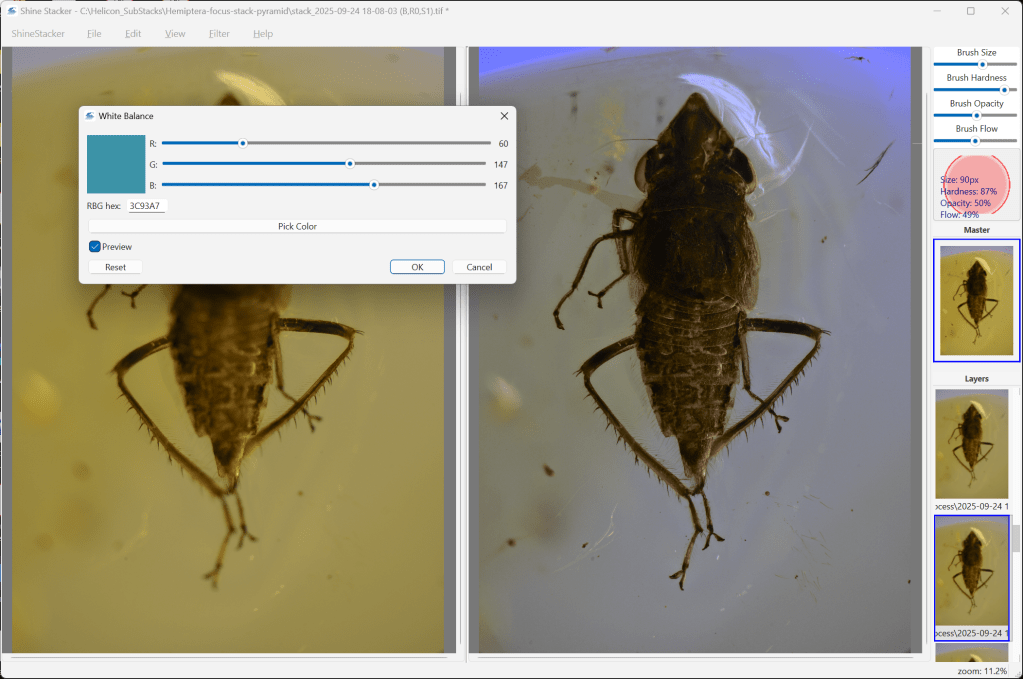Close the White Balance dialog
Image resolution: width=1023 pixels, height=679 pixels.
click(x=504, y=116)
